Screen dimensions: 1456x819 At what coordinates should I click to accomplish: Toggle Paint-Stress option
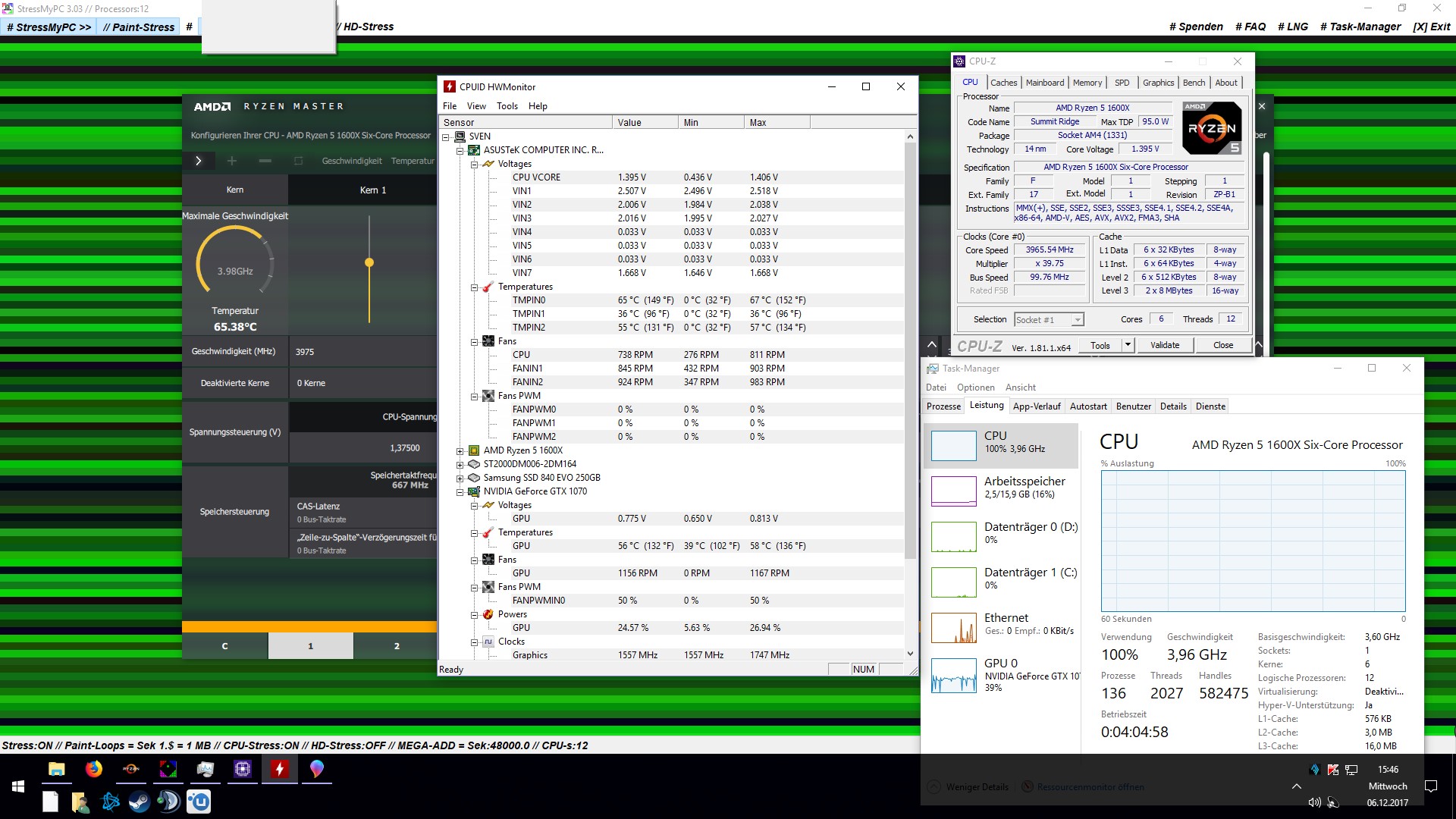(x=139, y=27)
